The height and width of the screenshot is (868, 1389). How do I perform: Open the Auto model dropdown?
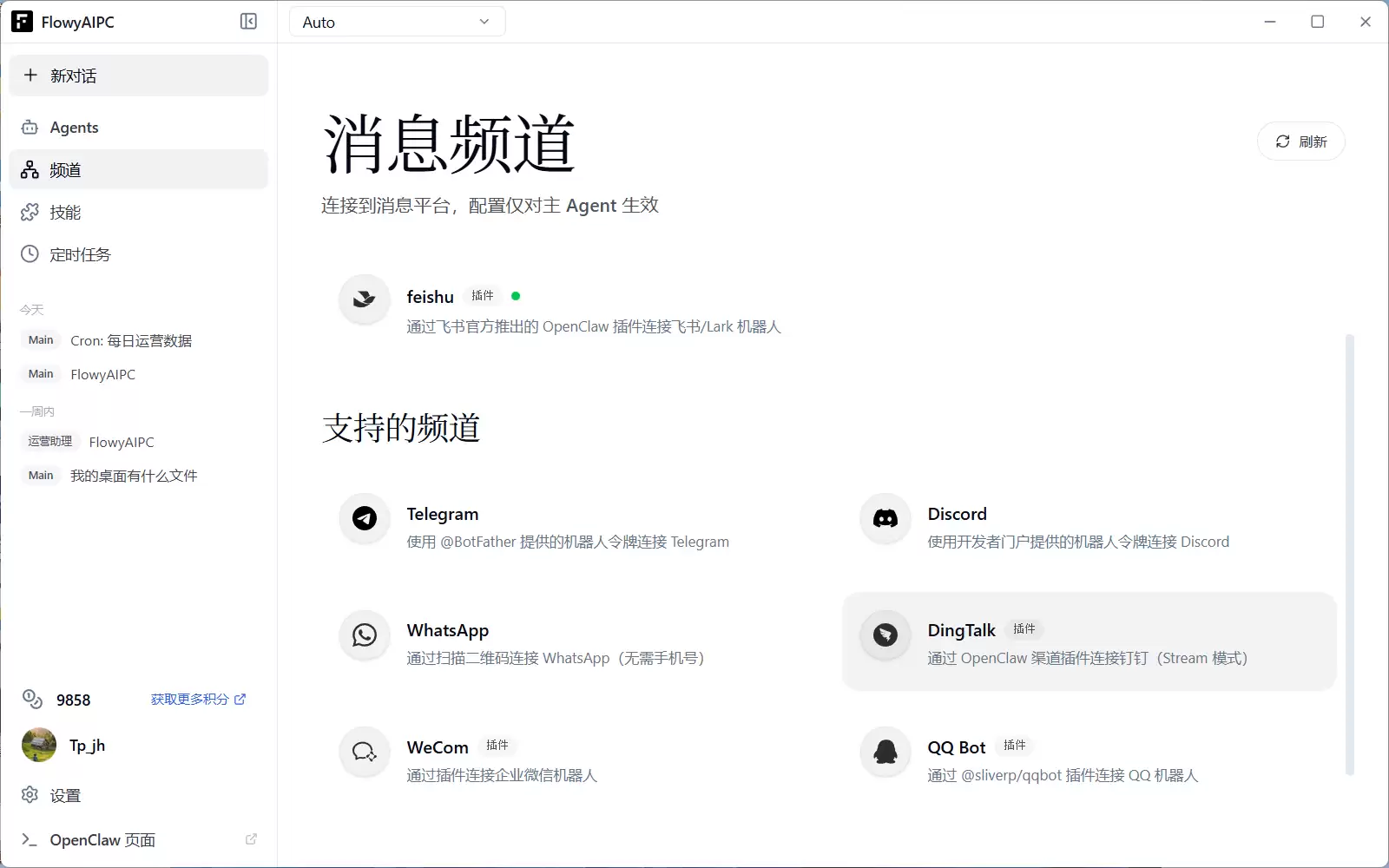click(x=397, y=22)
